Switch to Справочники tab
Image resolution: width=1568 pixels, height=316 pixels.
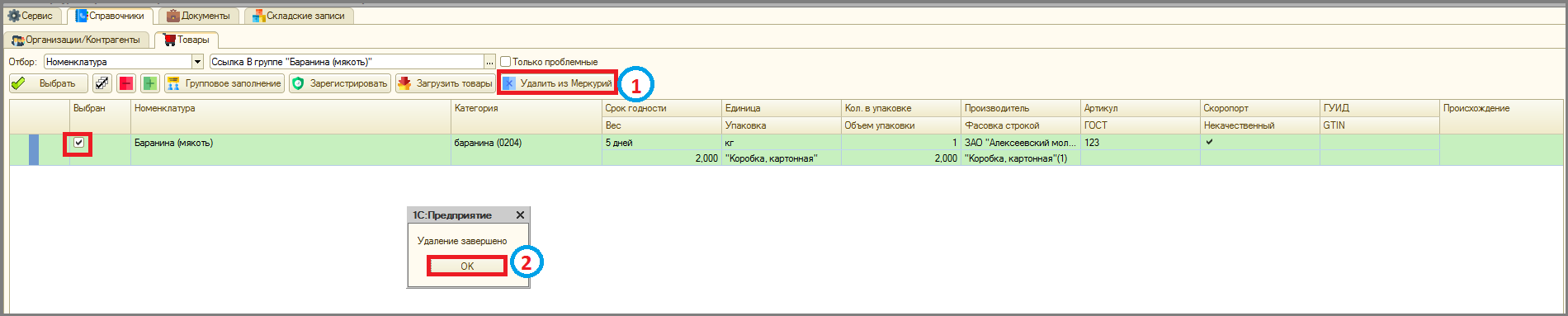(x=110, y=16)
